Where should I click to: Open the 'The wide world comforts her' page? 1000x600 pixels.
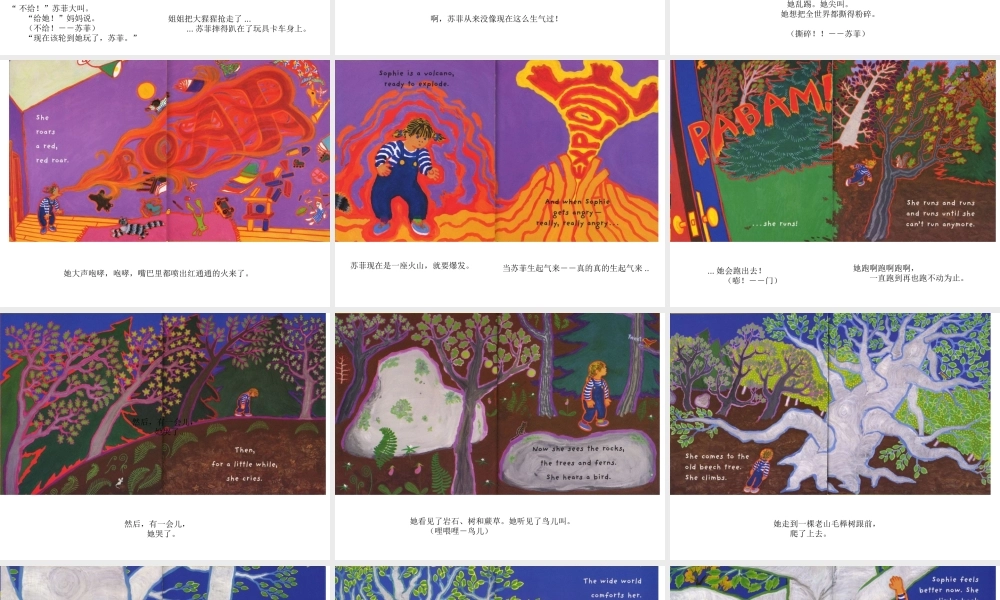pyautogui.click(x=497, y=583)
